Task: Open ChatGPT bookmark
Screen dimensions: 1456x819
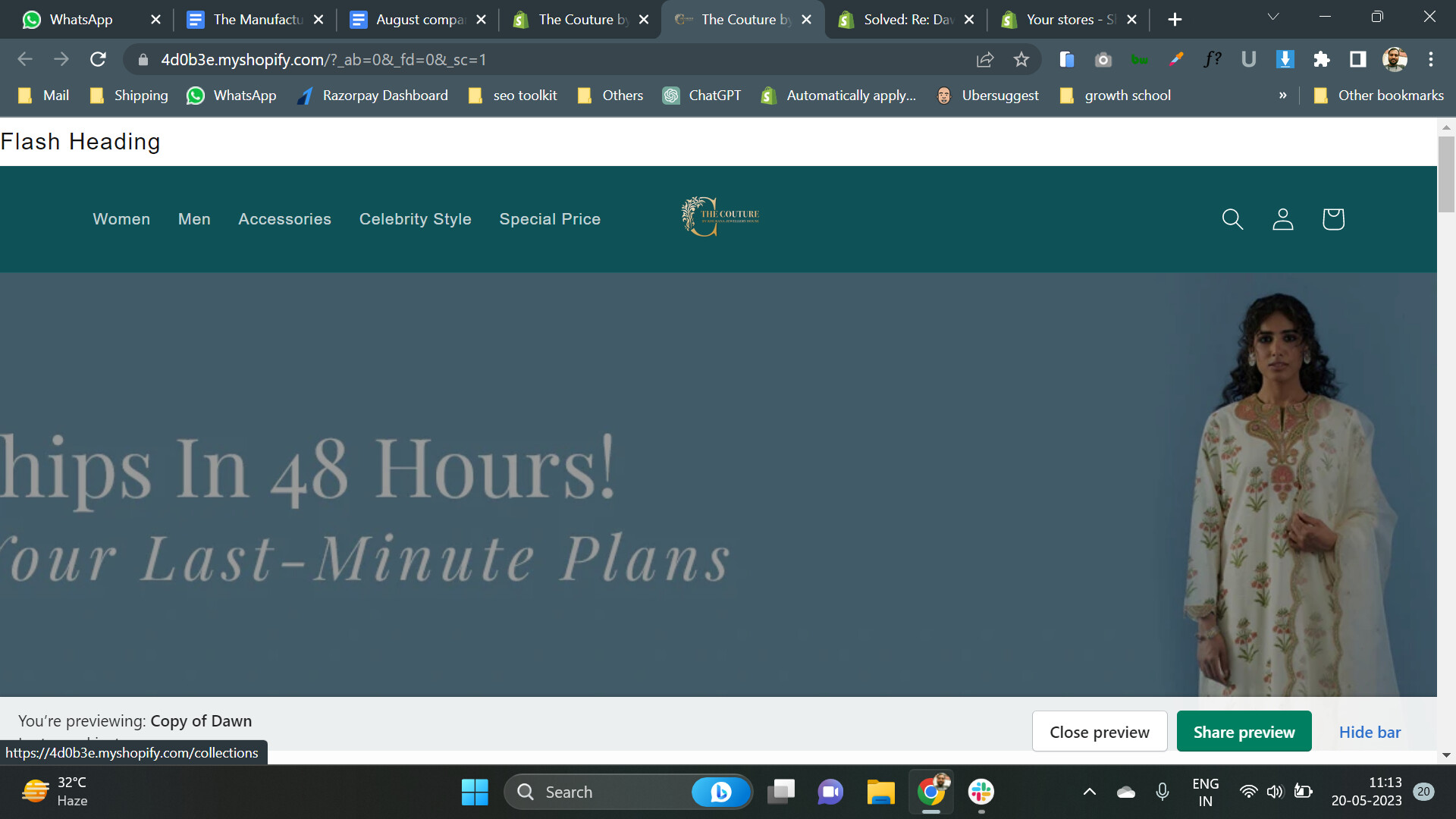Action: [x=701, y=96]
